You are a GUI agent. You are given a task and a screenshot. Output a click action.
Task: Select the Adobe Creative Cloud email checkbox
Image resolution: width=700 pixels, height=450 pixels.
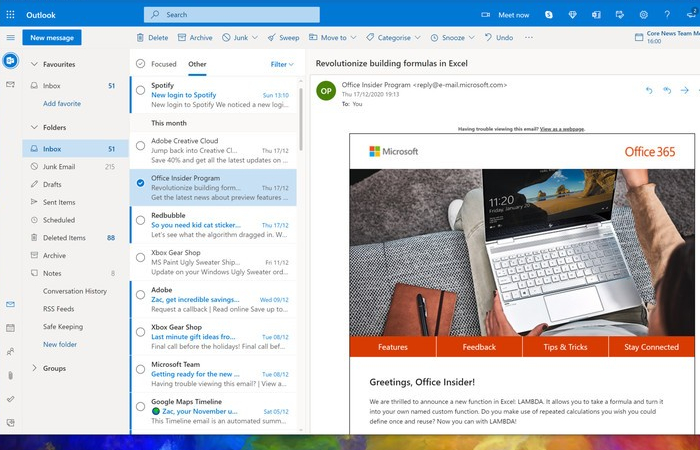[x=140, y=146]
